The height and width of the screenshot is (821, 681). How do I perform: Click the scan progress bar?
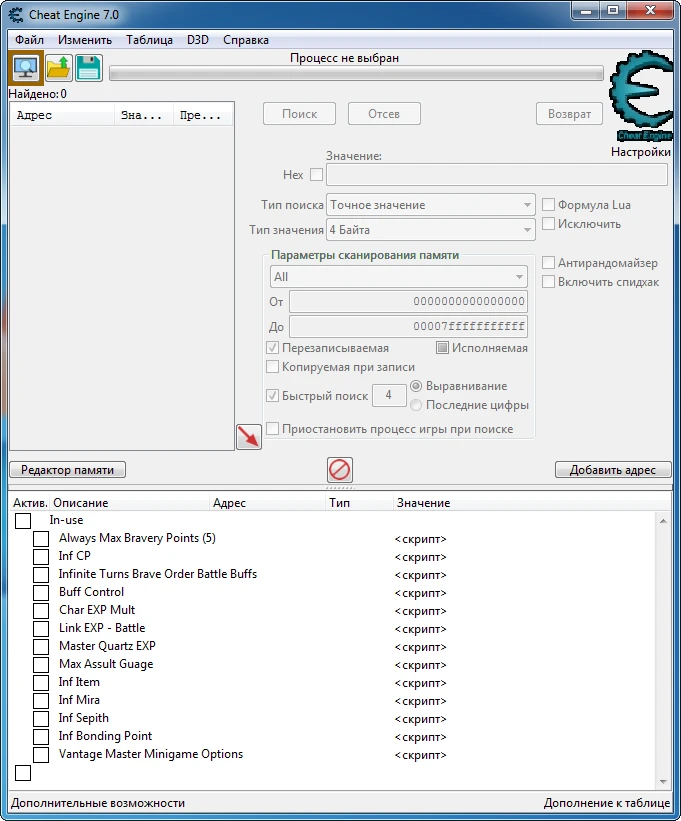[x=356, y=73]
